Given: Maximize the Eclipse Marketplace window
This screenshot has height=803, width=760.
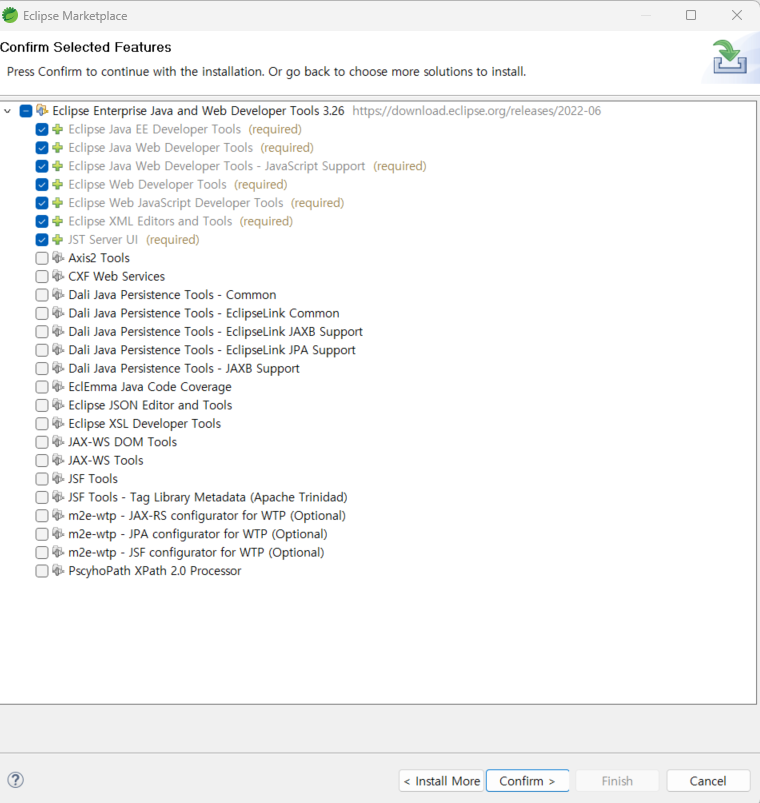Looking at the screenshot, I should pyautogui.click(x=691, y=15).
